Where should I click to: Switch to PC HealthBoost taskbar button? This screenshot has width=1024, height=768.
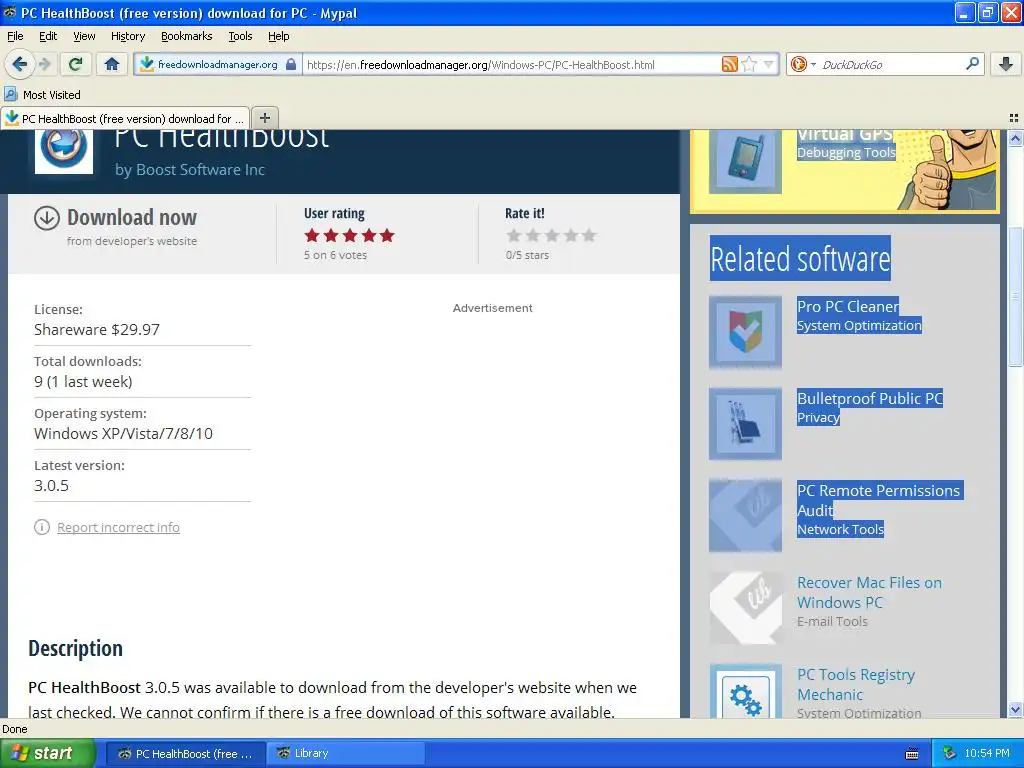pyautogui.click(x=185, y=754)
